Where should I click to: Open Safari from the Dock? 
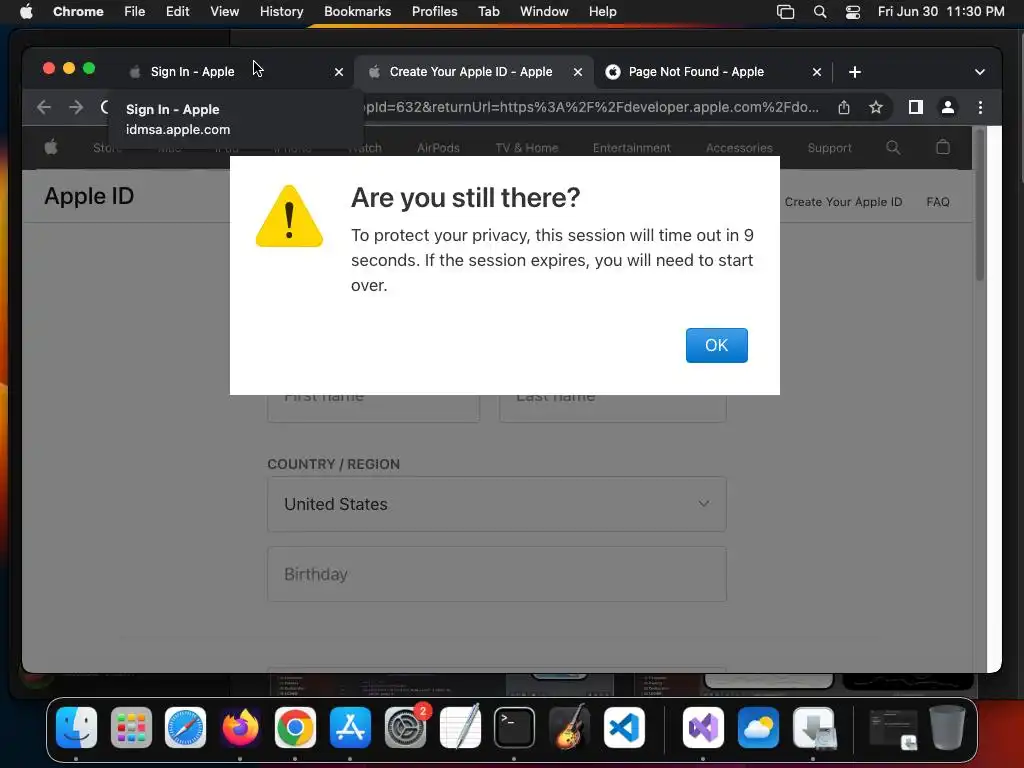(x=185, y=728)
